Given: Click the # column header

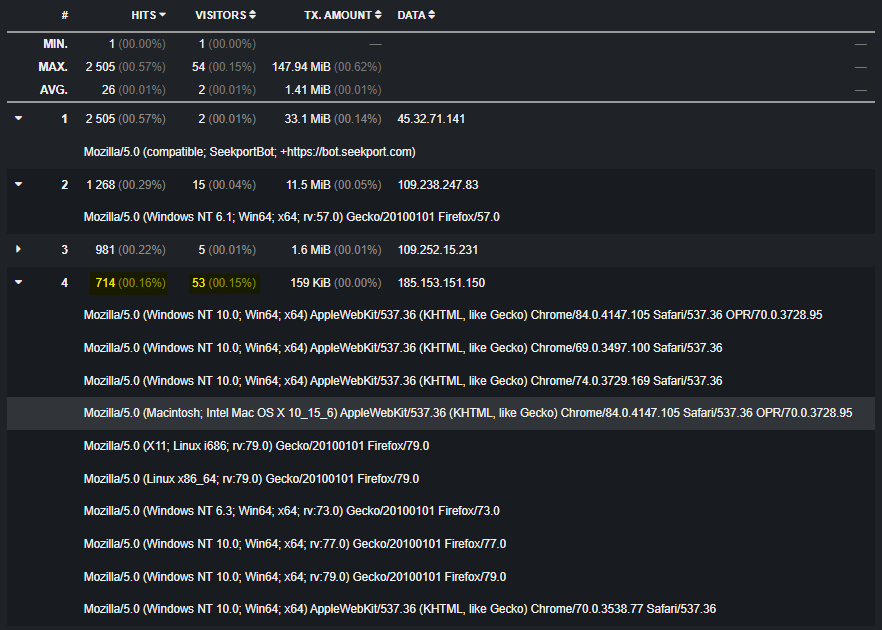Looking at the screenshot, I should [x=65, y=15].
